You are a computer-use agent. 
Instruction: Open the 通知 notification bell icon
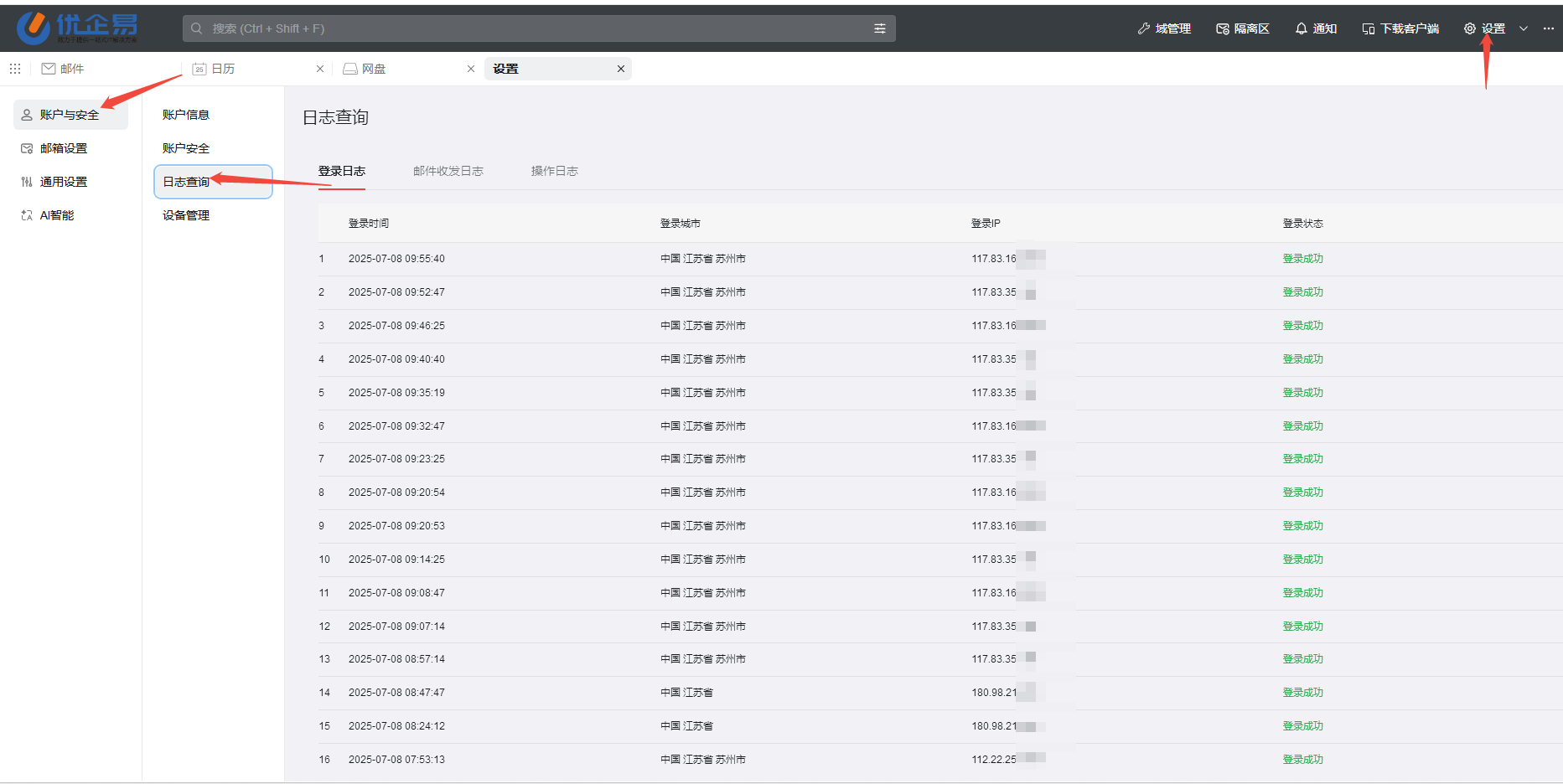1301,28
